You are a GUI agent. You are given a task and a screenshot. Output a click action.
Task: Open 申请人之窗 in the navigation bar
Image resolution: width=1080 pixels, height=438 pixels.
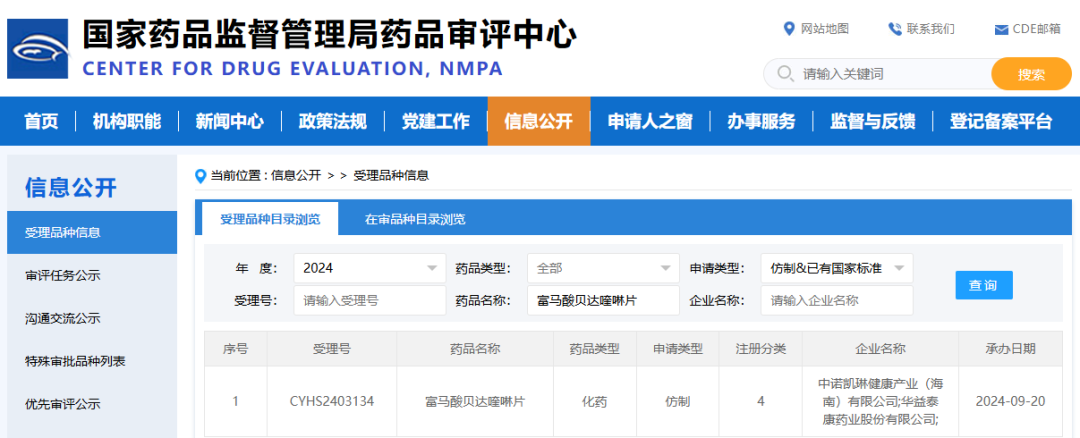point(650,121)
